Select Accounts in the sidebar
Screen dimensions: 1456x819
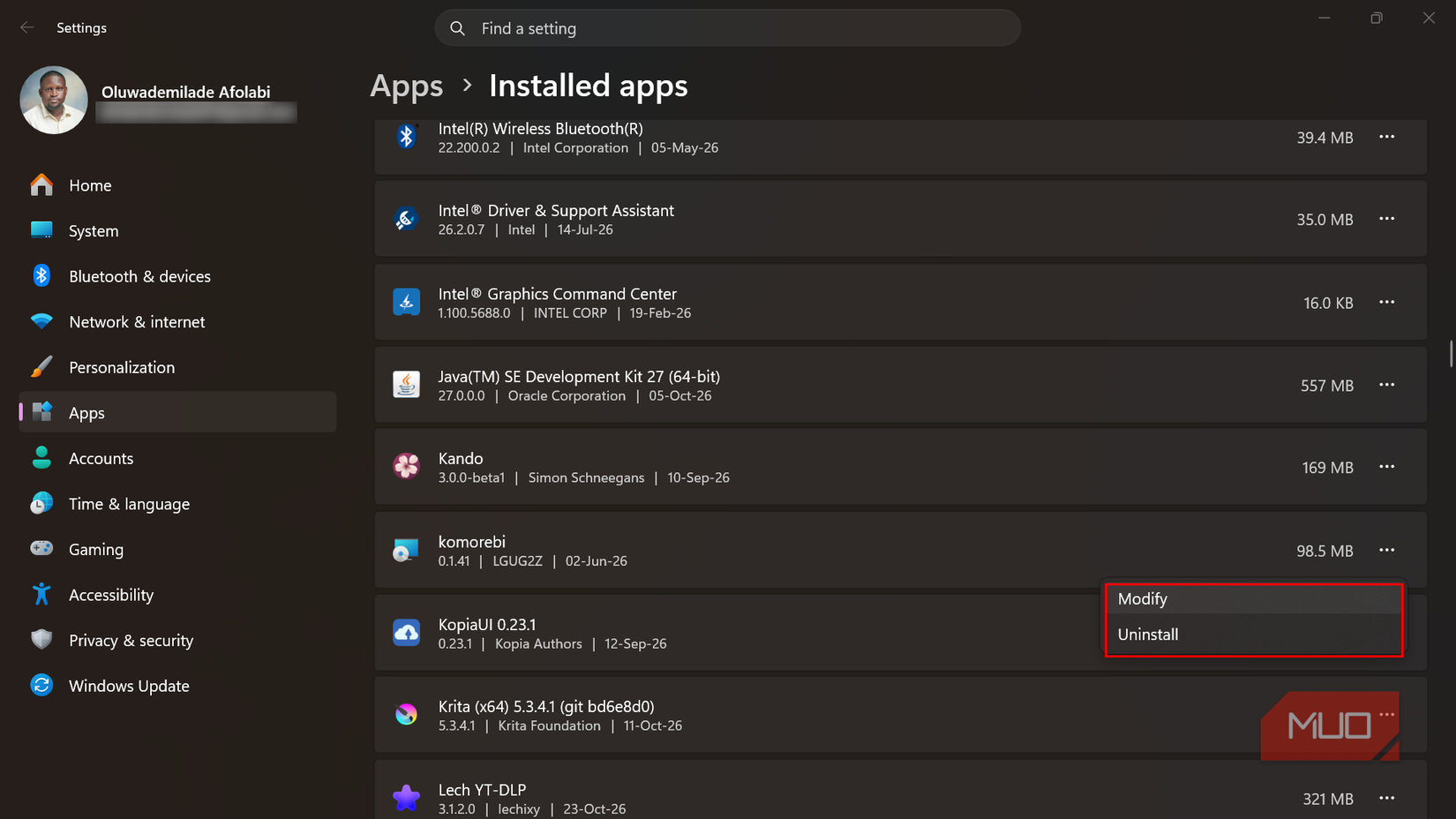[x=177, y=458]
